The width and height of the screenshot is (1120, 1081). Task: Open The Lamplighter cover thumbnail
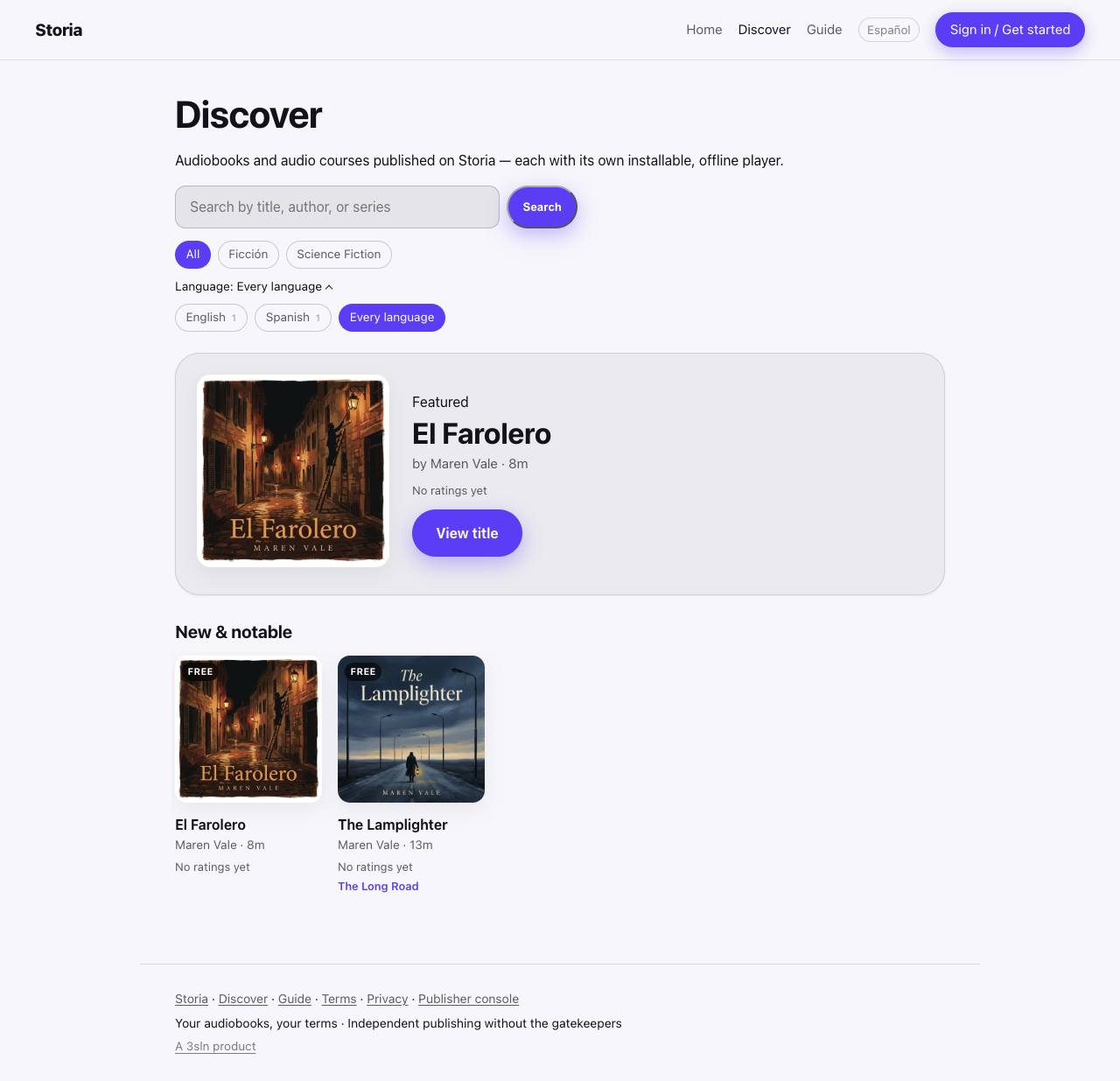tap(411, 729)
